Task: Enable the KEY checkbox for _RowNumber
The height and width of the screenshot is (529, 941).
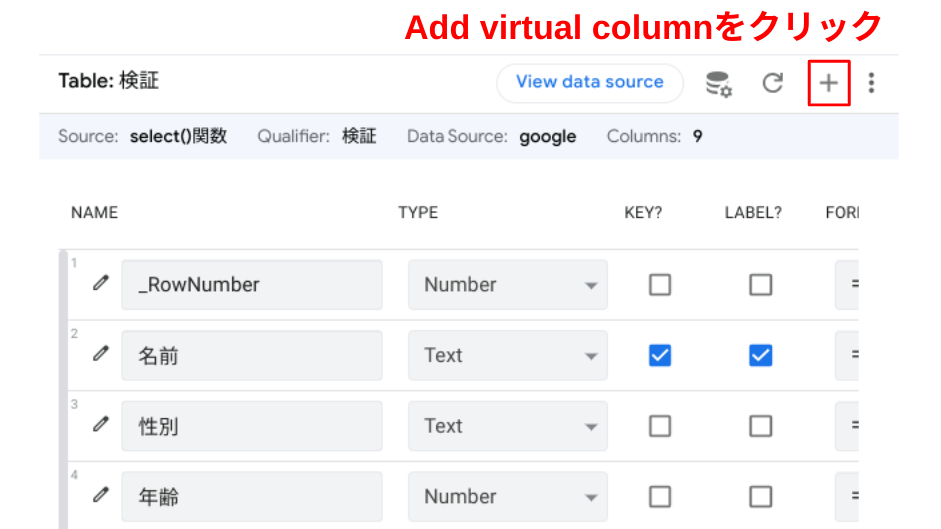Action: [x=660, y=285]
